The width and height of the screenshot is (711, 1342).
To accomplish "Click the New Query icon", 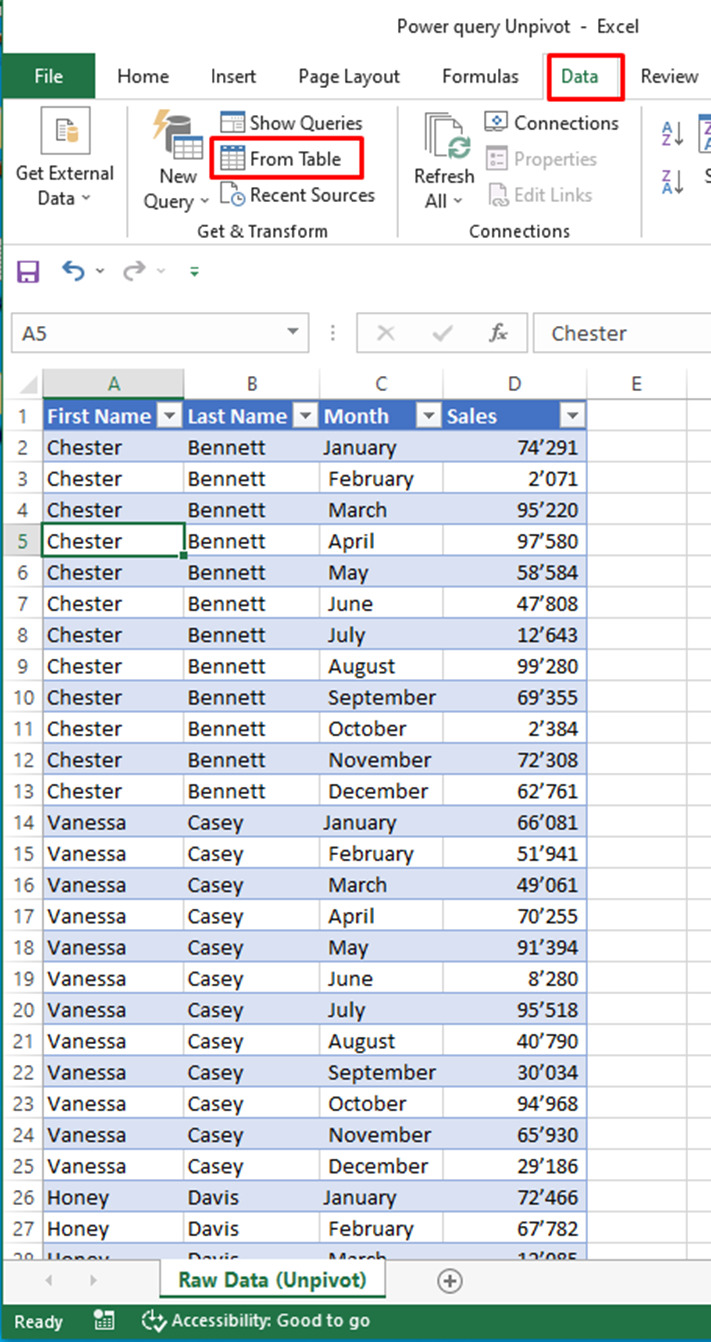I will pos(176,140).
